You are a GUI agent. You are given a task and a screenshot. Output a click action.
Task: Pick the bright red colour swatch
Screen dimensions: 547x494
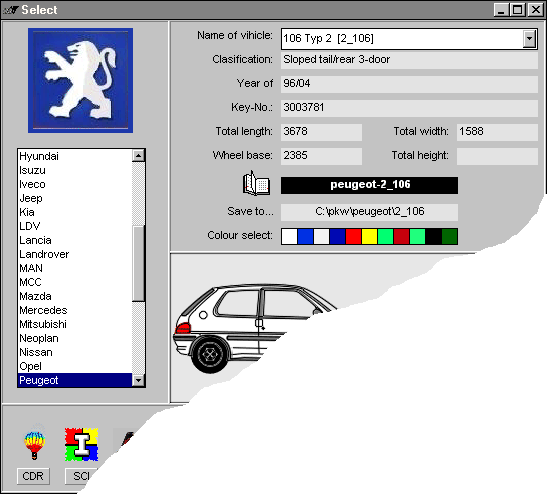[353, 237]
